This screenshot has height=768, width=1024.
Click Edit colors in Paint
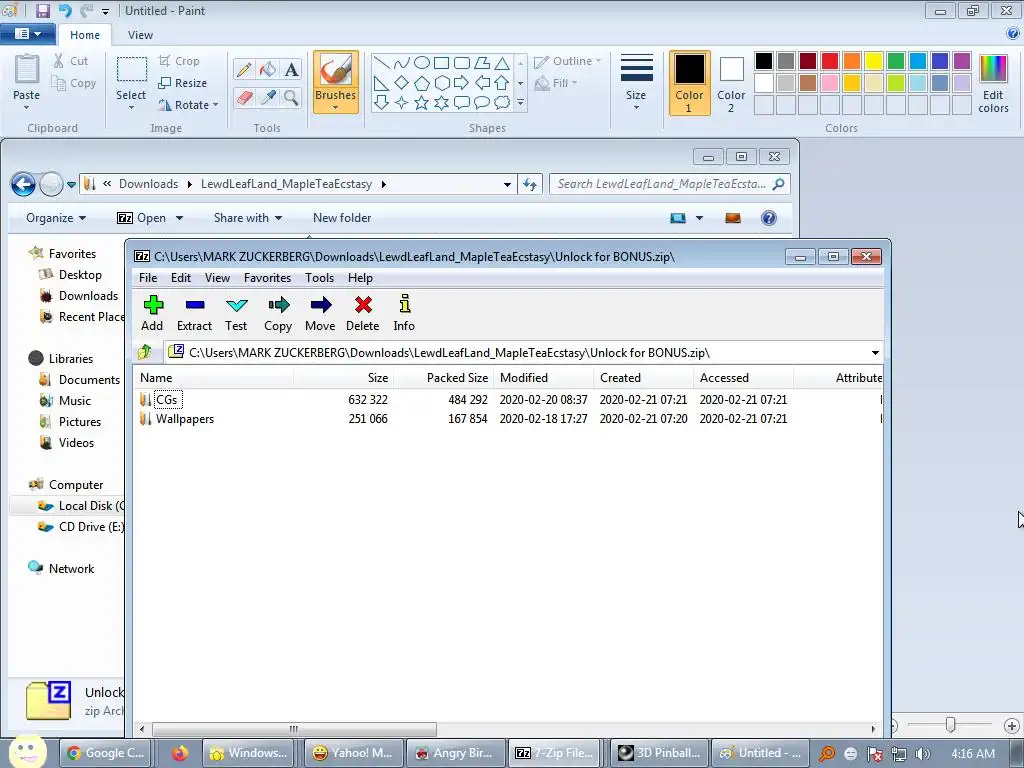[x=993, y=84]
